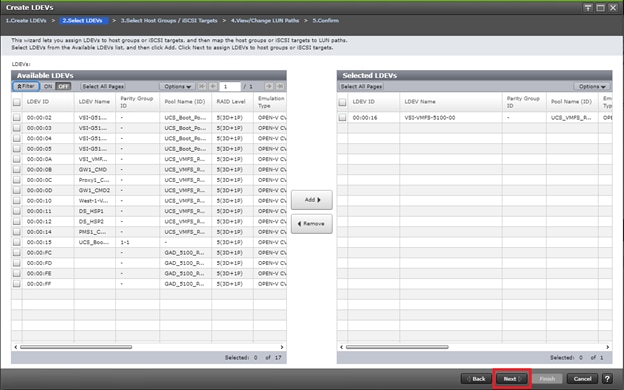The width and height of the screenshot is (624, 390).
Task: Click scroll-left arrow under Available LDEVs table
Action: click(x=16, y=347)
